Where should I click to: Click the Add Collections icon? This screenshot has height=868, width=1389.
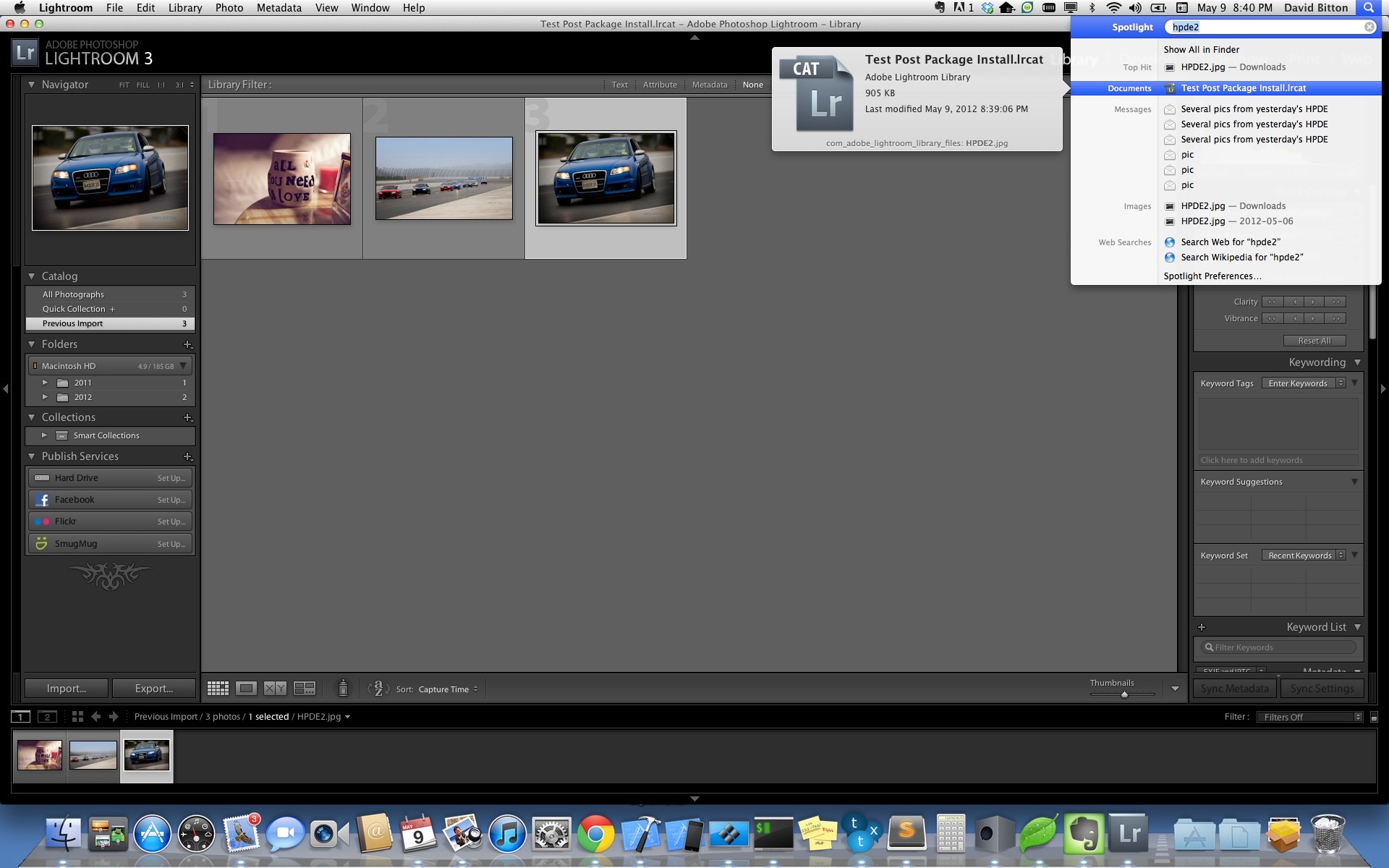(x=188, y=417)
